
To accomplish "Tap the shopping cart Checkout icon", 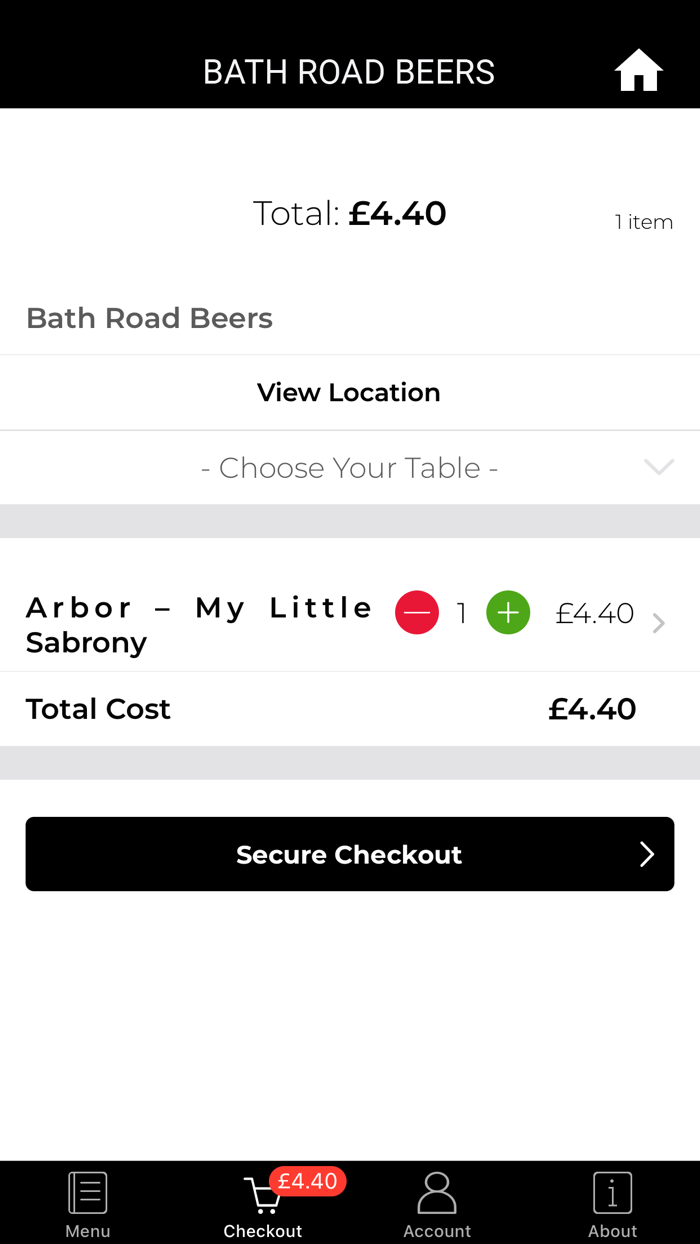I will click(262, 1195).
